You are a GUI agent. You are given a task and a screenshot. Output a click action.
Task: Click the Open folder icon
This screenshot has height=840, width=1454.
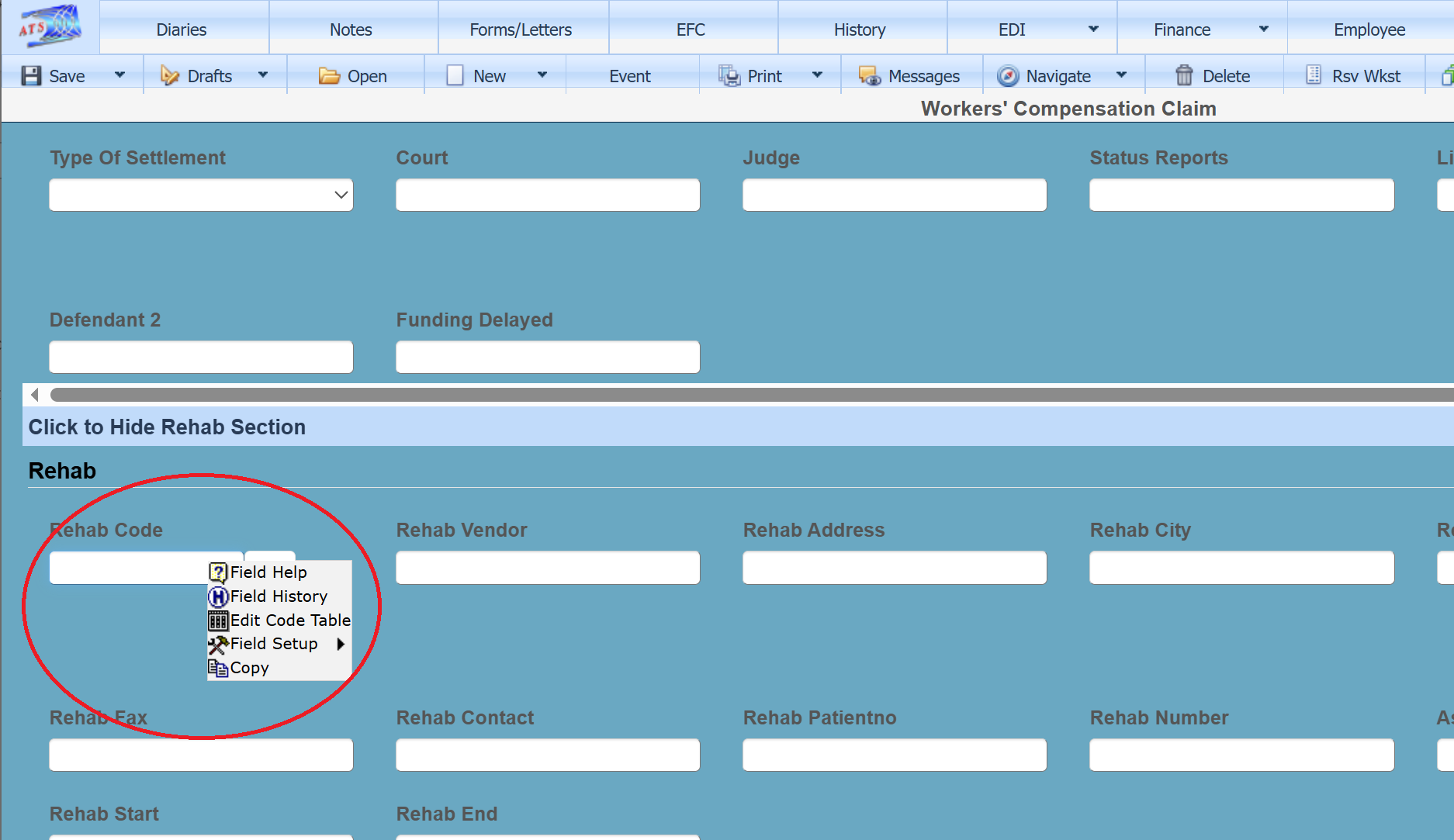[329, 76]
